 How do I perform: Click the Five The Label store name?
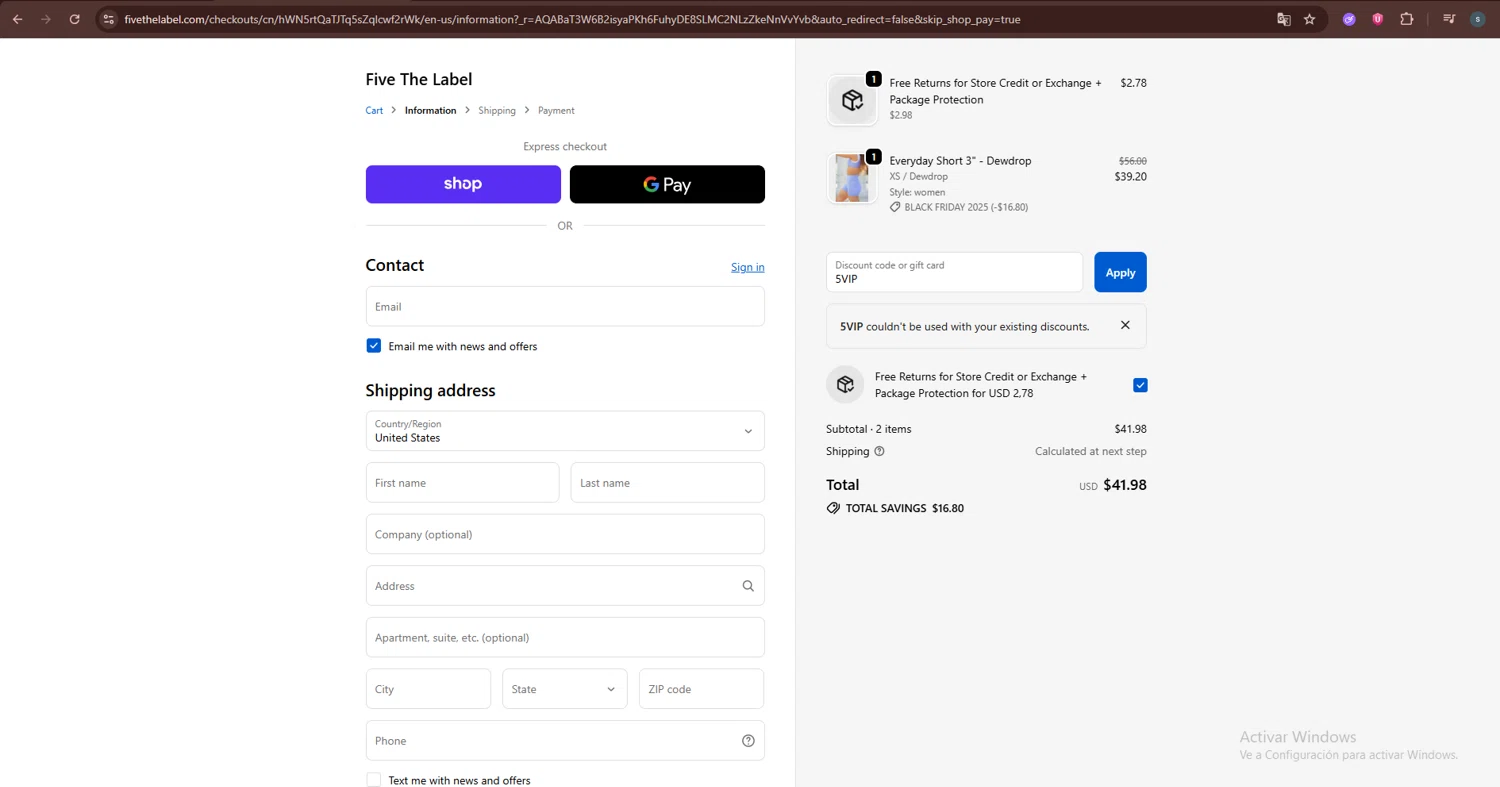point(419,79)
